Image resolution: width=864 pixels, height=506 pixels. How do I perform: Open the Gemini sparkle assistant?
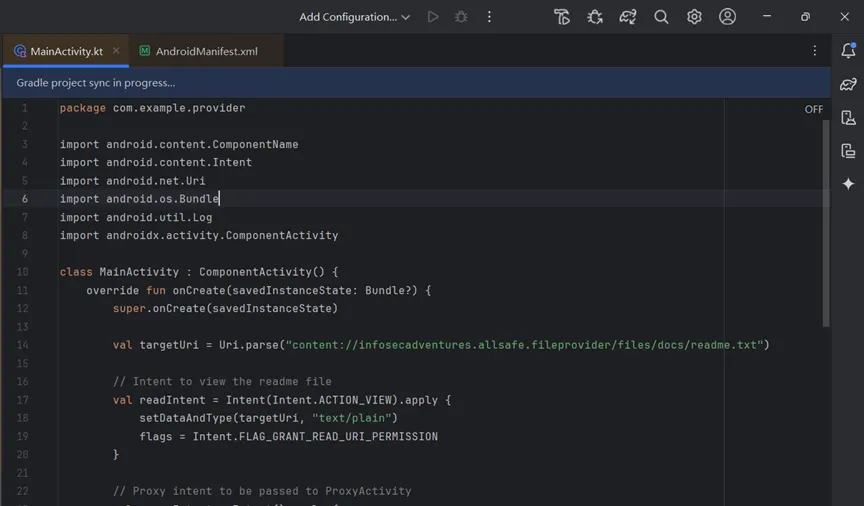[848, 184]
